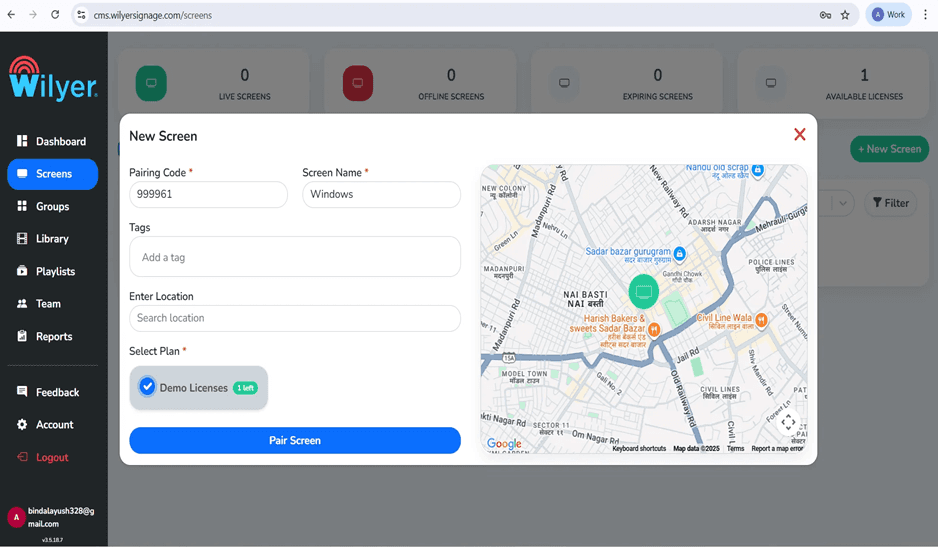Expand the dropdown beside Filter

(x=842, y=203)
